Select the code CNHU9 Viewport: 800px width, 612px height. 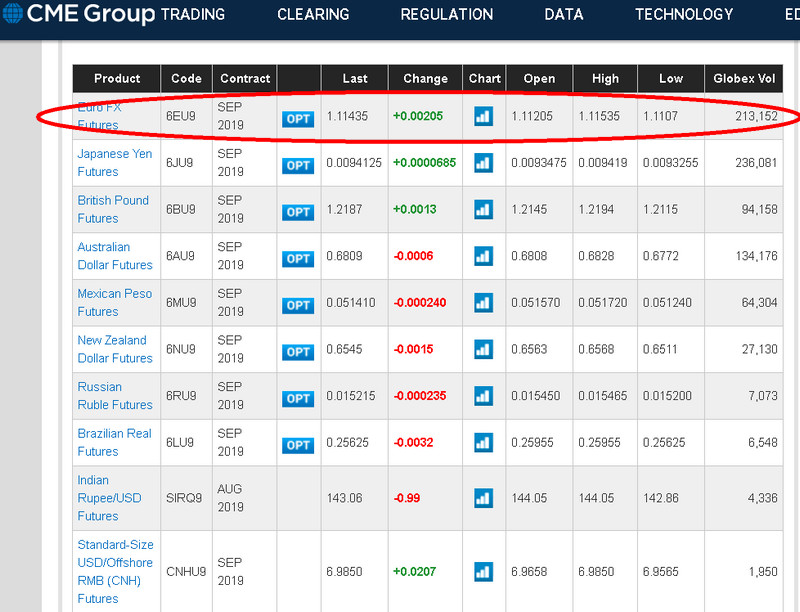pyautogui.click(x=186, y=572)
